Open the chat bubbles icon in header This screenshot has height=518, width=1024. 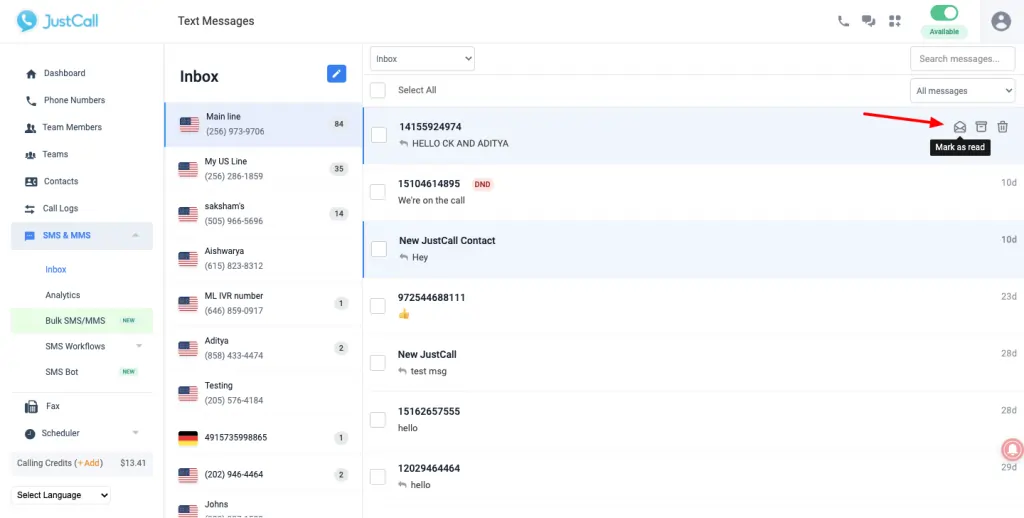pyautogui.click(x=869, y=21)
